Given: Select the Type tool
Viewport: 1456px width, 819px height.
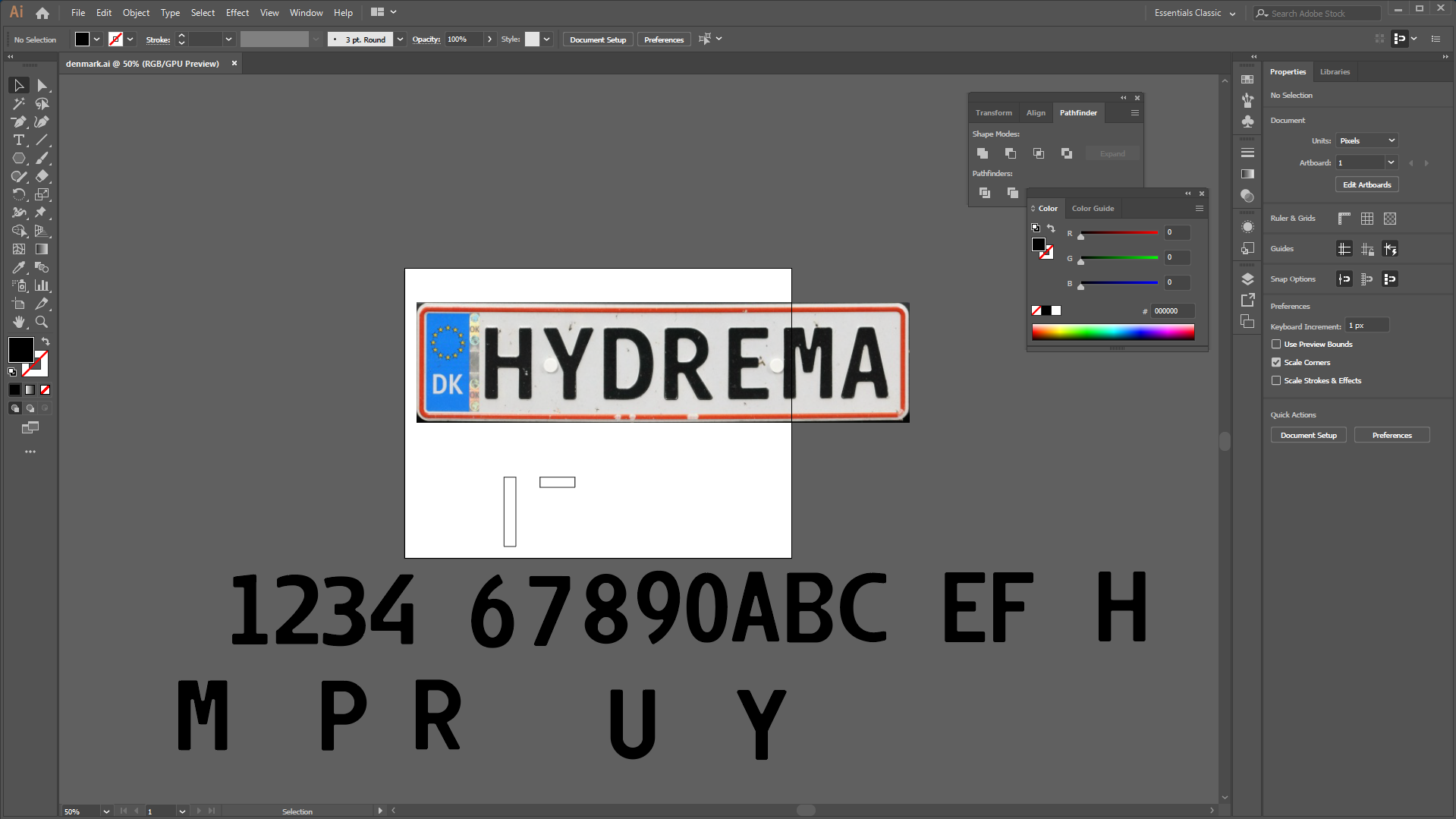Looking at the screenshot, I should [x=18, y=140].
